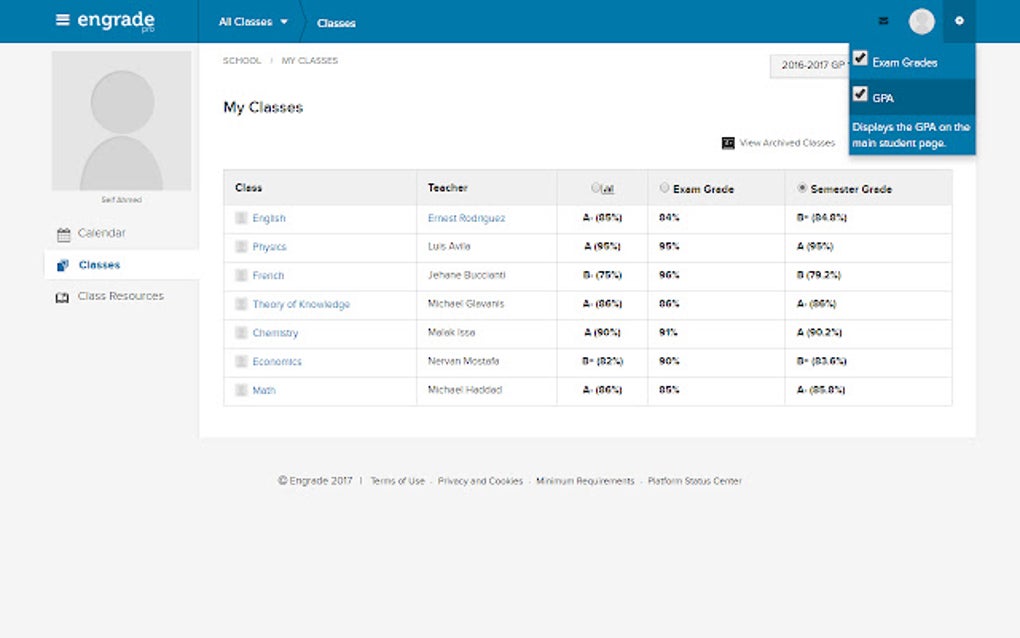Click the Classes sidebar icon
The image size is (1020, 638).
tap(62, 264)
